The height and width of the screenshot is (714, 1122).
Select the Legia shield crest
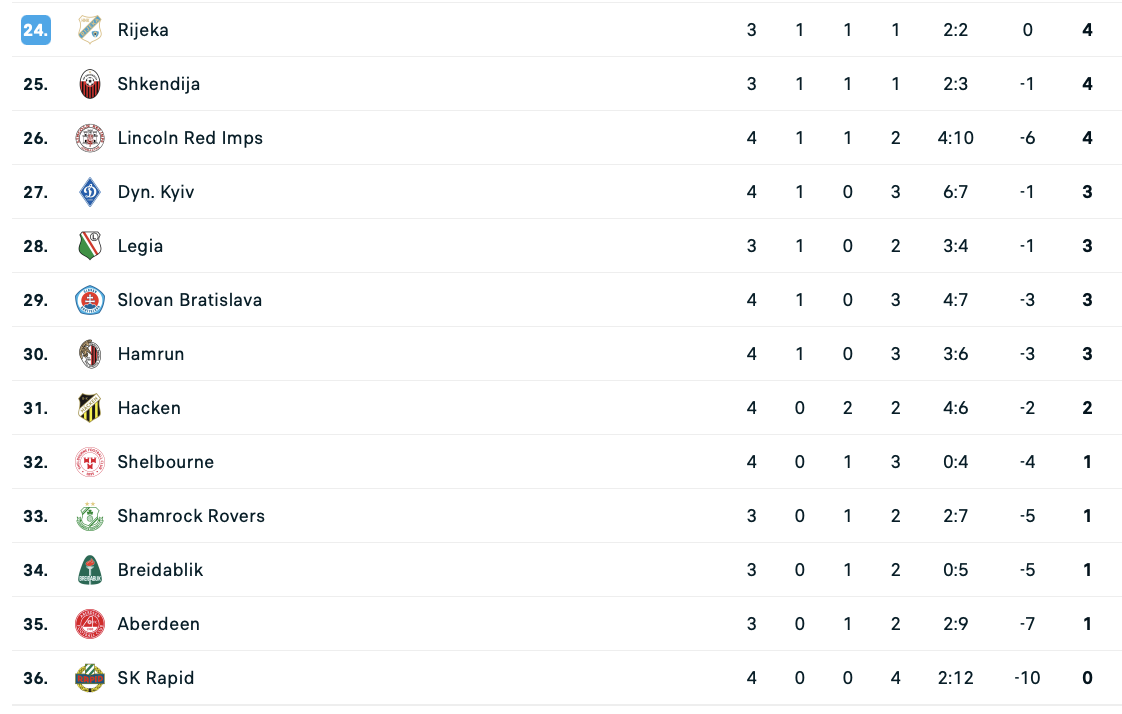coord(90,246)
